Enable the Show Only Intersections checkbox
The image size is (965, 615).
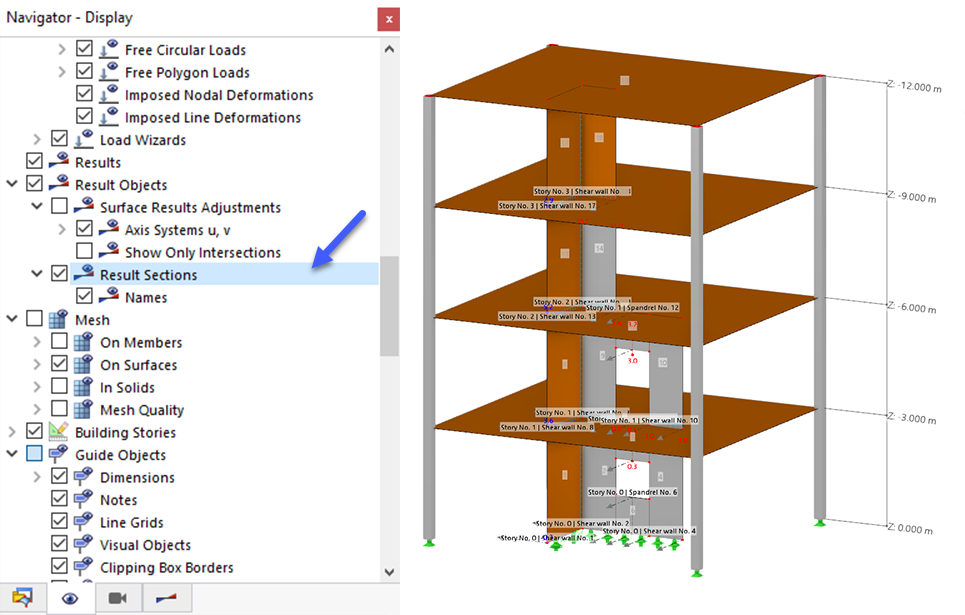(85, 251)
